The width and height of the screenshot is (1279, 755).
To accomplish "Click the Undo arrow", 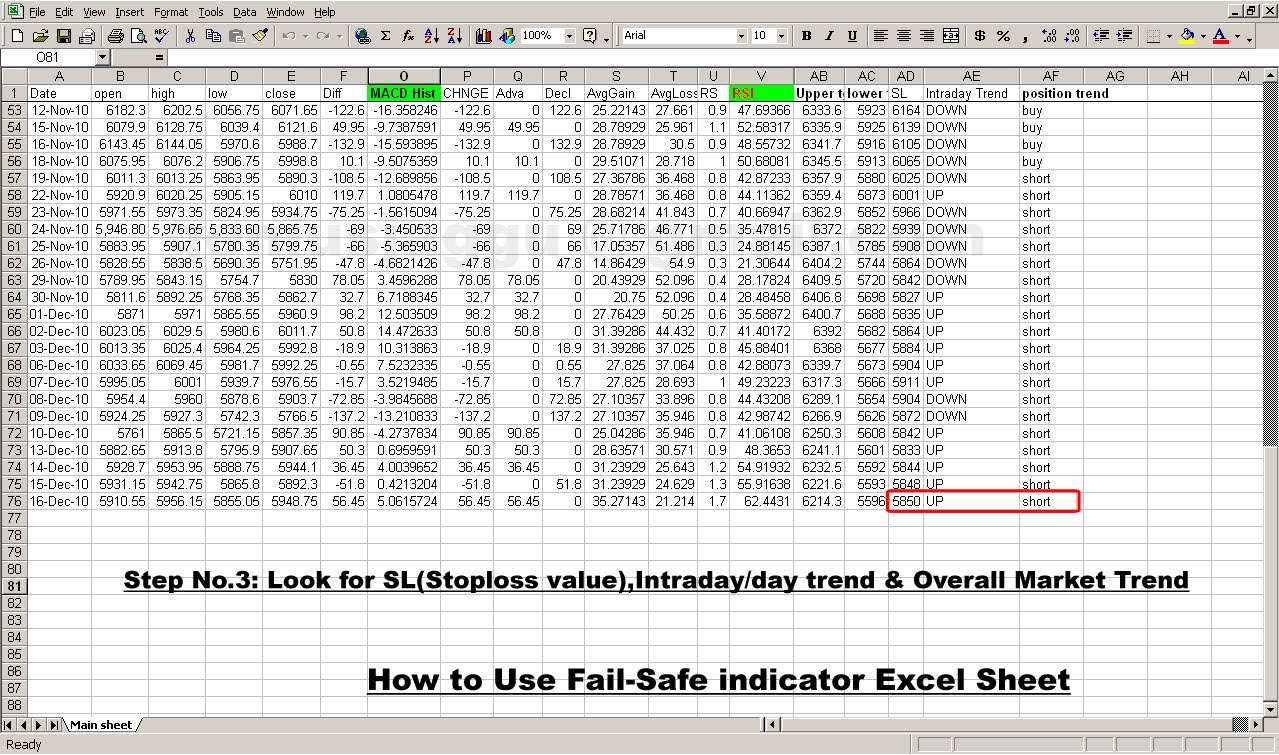I will click(288, 36).
